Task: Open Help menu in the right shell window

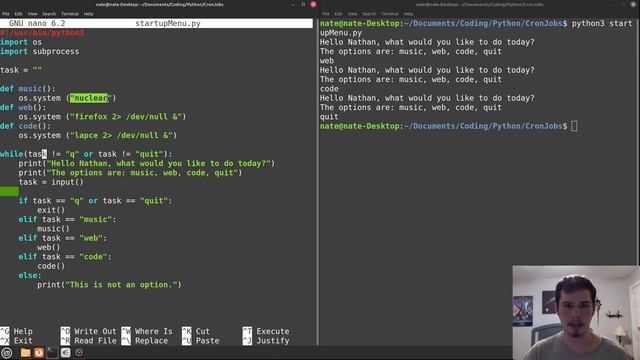Action: tap(408, 14)
